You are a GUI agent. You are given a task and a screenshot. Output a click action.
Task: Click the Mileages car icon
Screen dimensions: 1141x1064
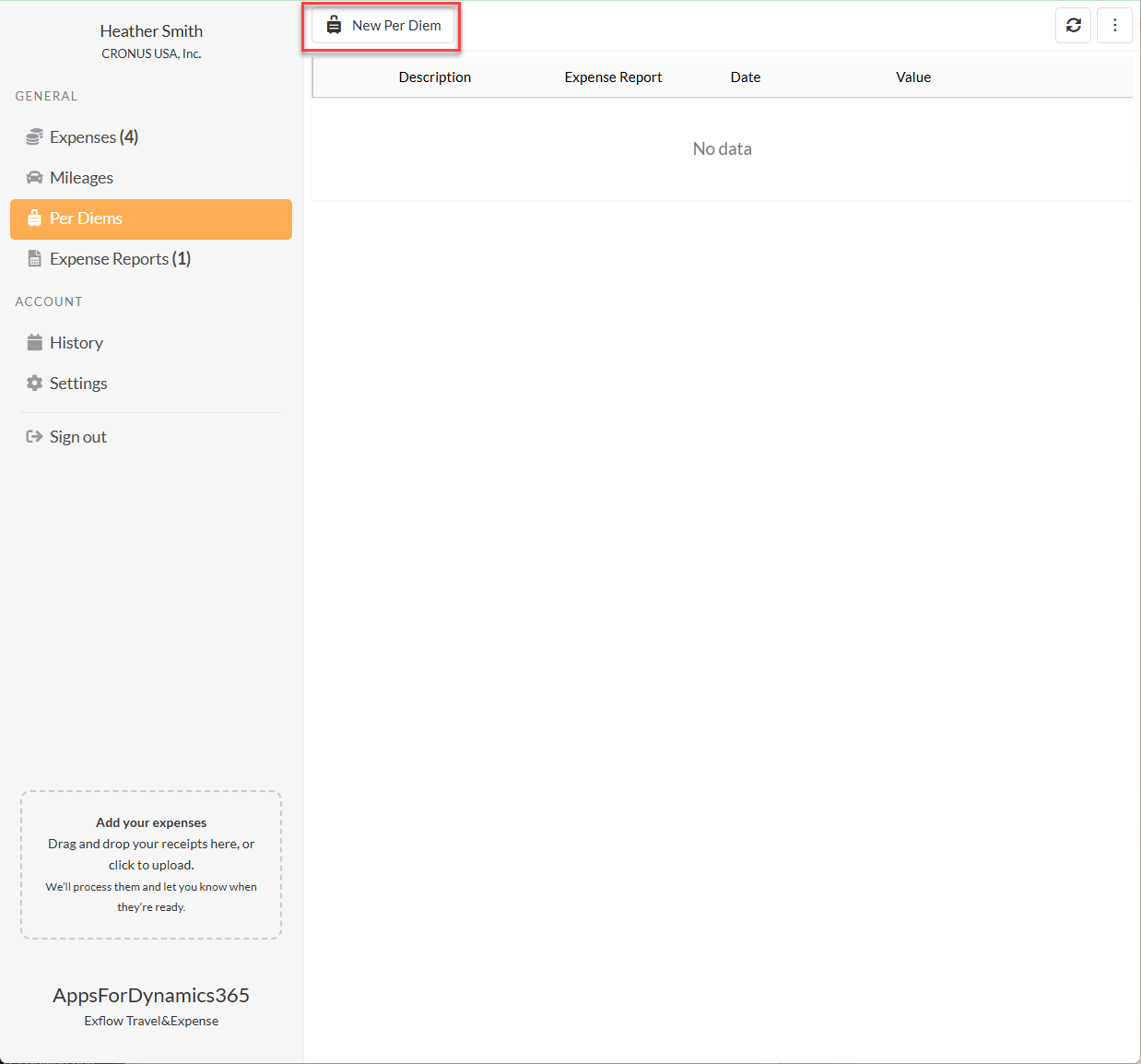click(x=34, y=178)
